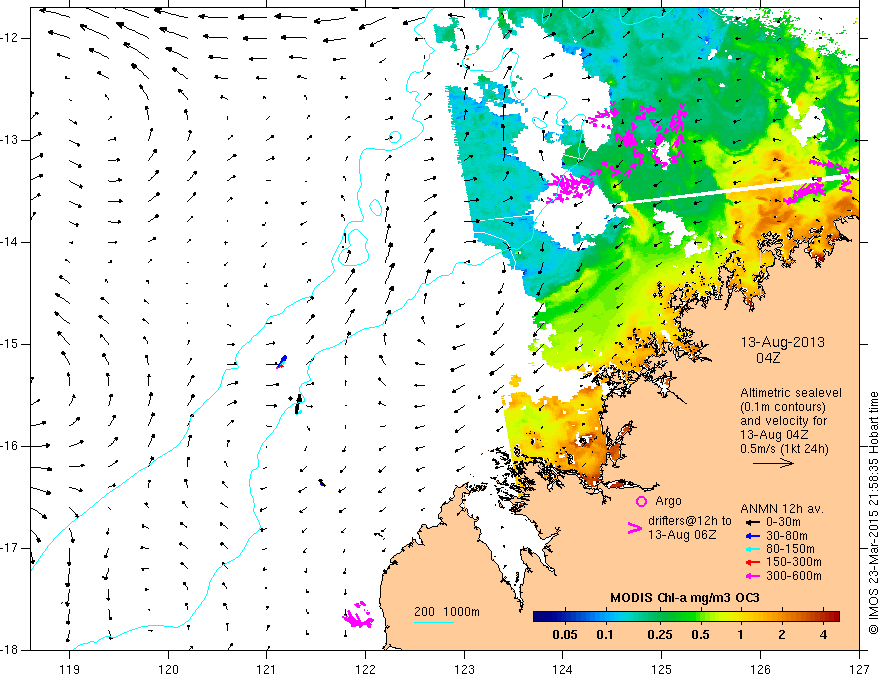This screenshot has width=880, height=680.
Task: Click the colorbar tick label '0.05'
Action: point(565,635)
